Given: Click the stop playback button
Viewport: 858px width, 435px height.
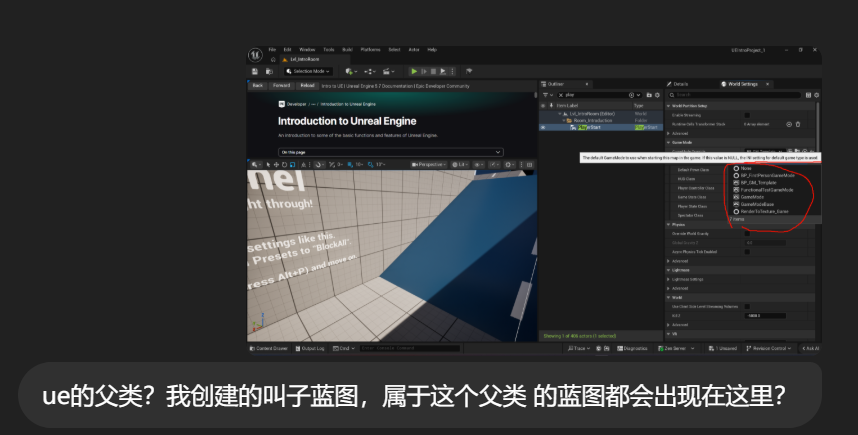Looking at the screenshot, I should tap(433, 71).
